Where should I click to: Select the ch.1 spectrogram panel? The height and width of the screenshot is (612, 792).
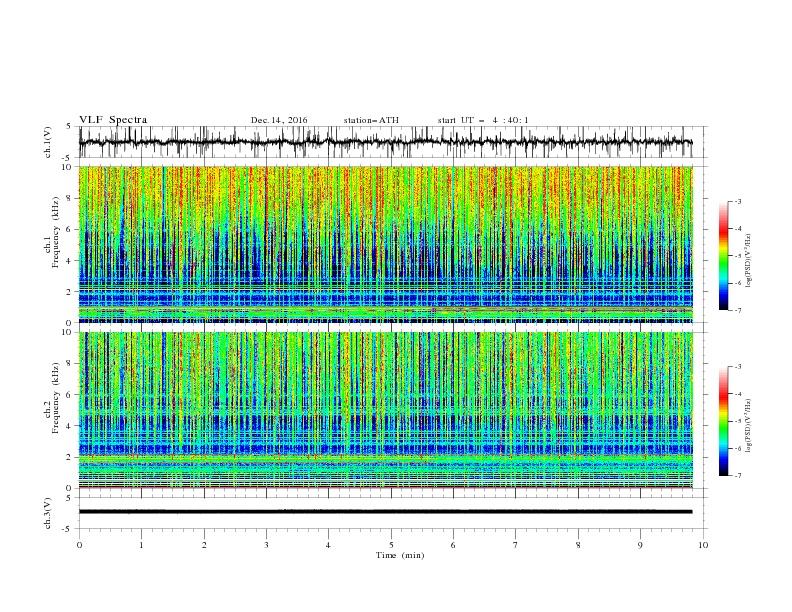(386, 244)
